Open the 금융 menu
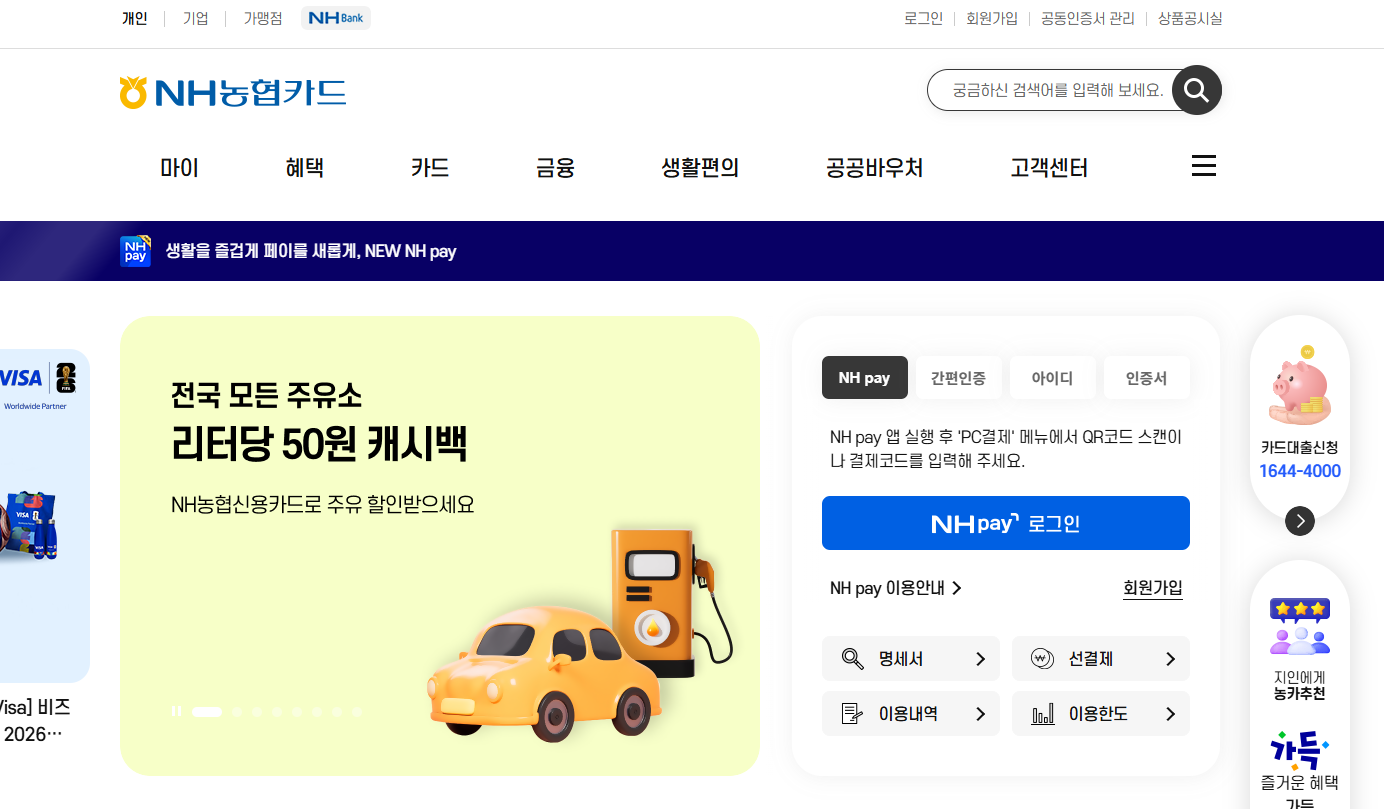Image resolution: width=1384 pixels, height=809 pixels. (555, 168)
